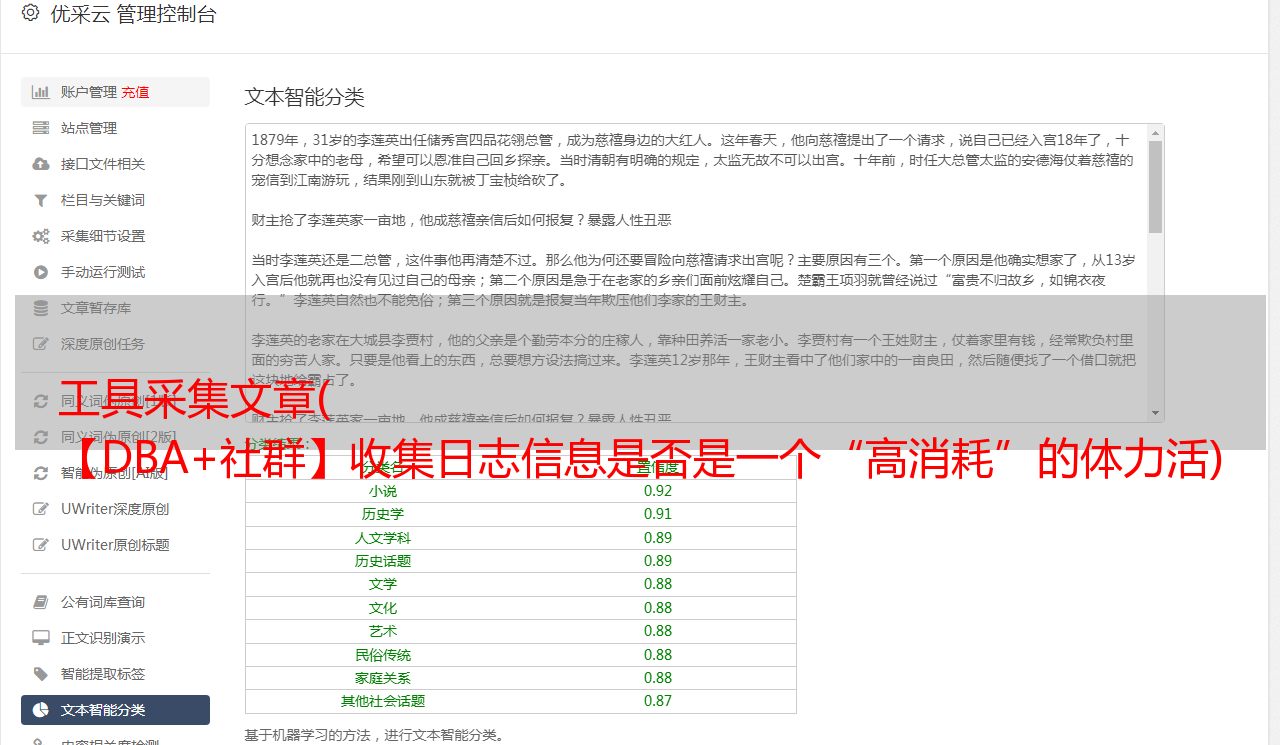Click the pie chart icon for 文本智能分类
Viewport: 1280px width, 745px height.
pos(41,710)
